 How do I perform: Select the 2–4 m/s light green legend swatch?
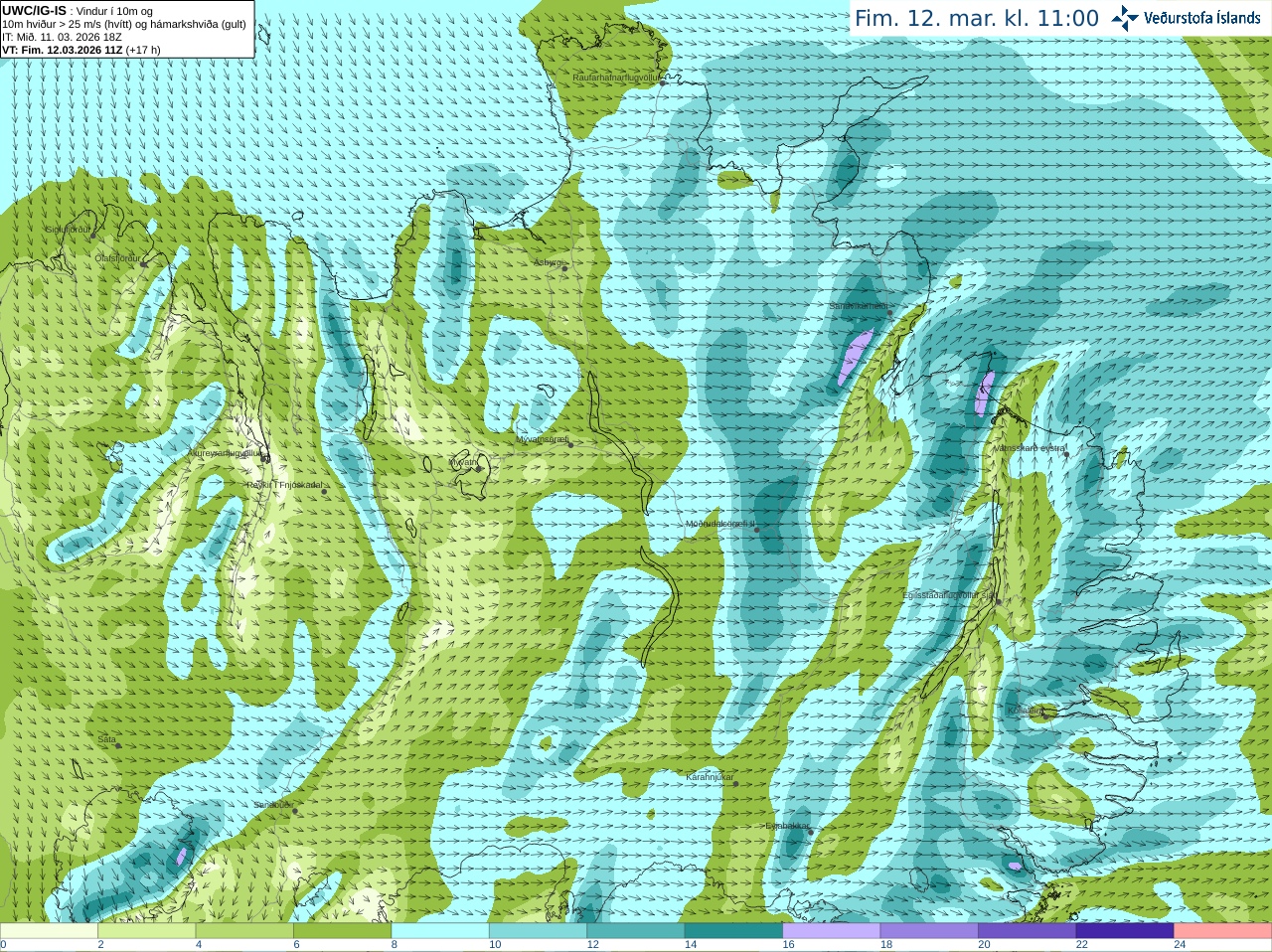click(146, 930)
